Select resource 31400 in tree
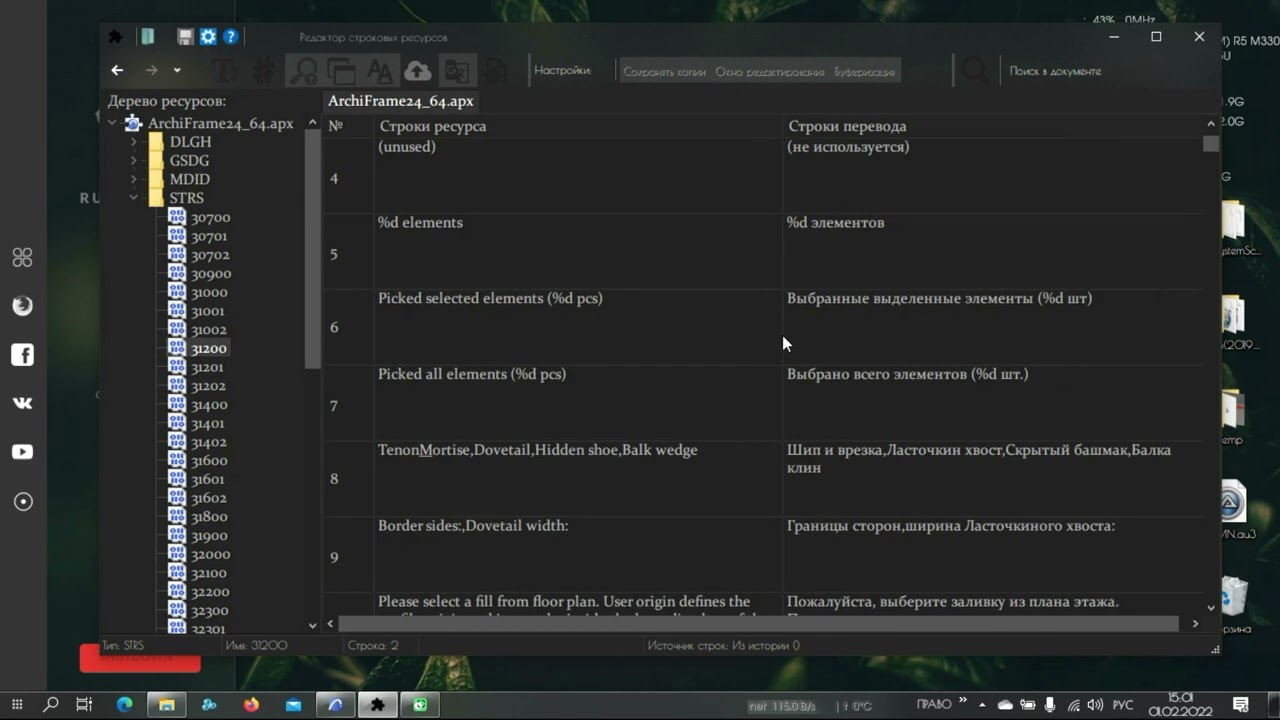Image resolution: width=1280 pixels, height=720 pixels. [209, 404]
